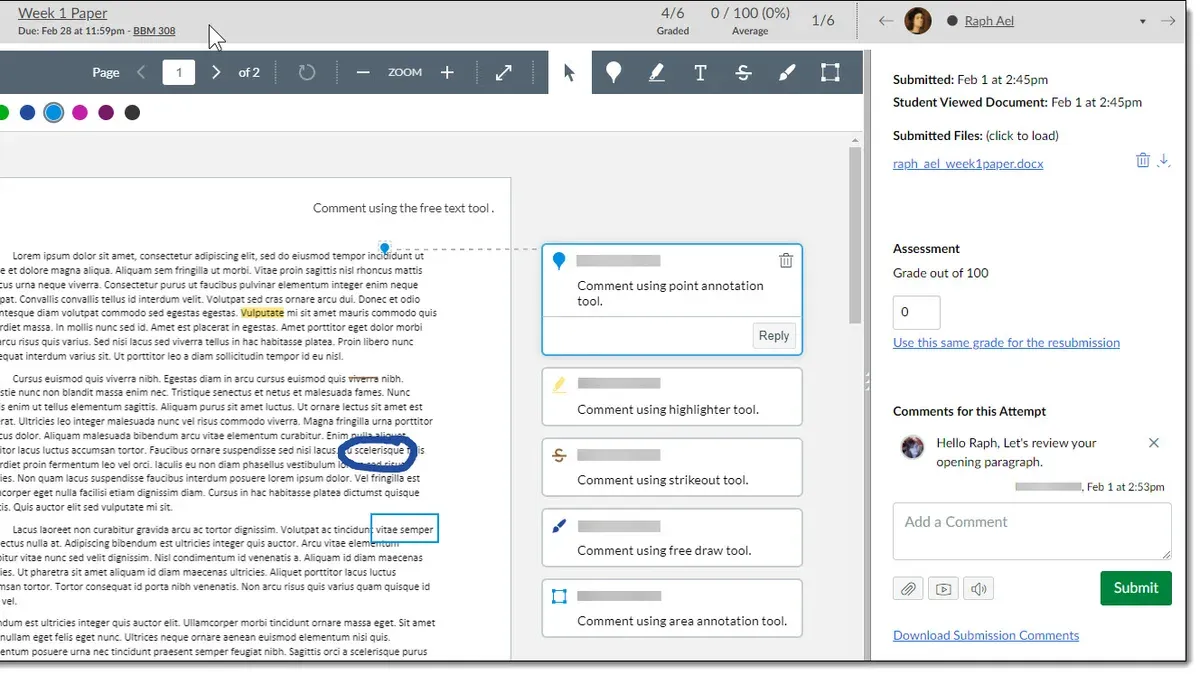Delete the submitted file raph_ael_week1paper.docx
Screen dimensions: 1200x675
(x=1142, y=160)
